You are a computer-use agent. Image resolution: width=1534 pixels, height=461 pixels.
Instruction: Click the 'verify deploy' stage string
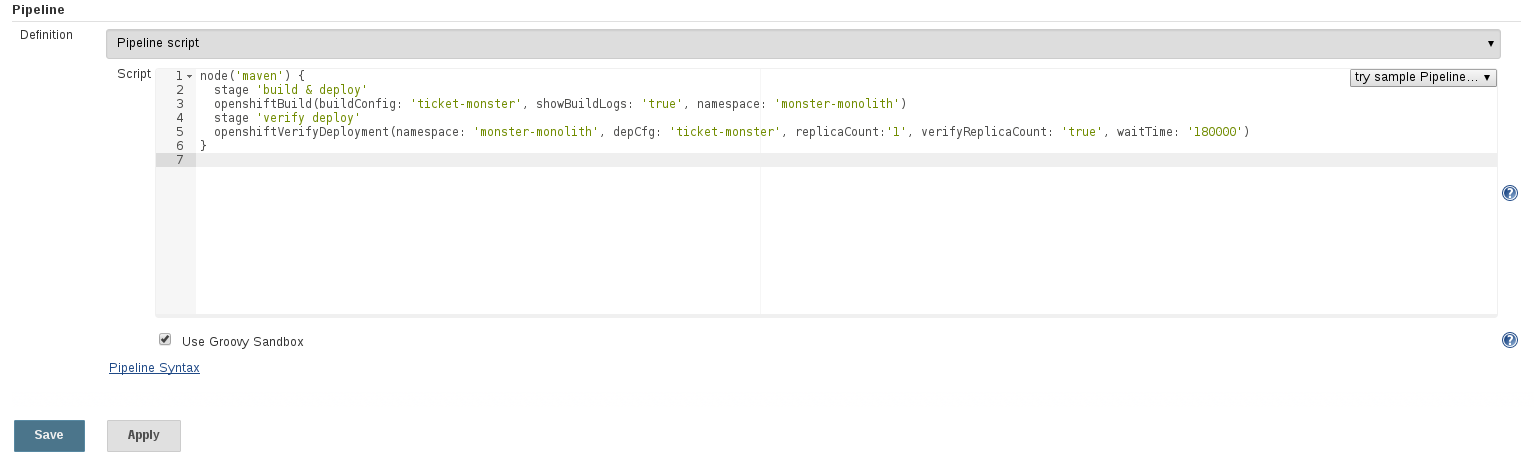(x=308, y=118)
